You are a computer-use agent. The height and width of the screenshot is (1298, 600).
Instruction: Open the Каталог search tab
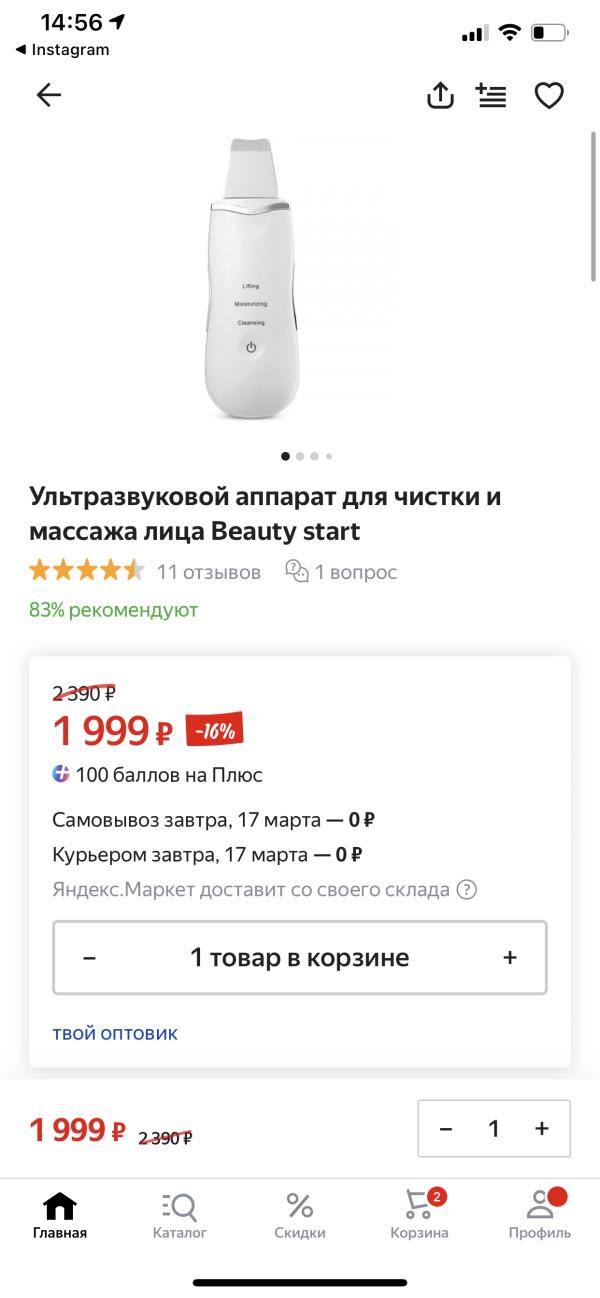180,1215
